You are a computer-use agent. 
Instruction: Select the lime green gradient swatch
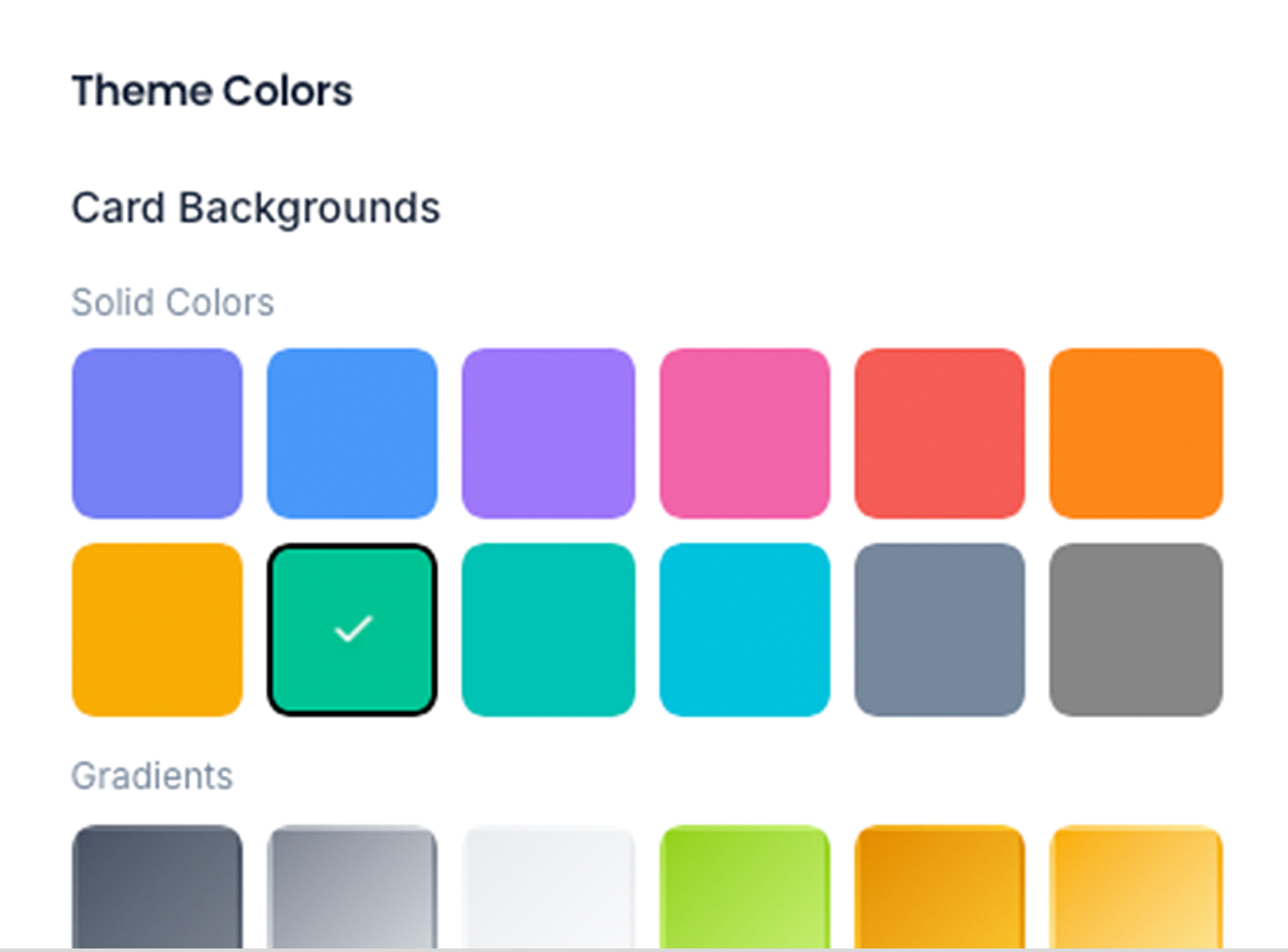click(744, 886)
